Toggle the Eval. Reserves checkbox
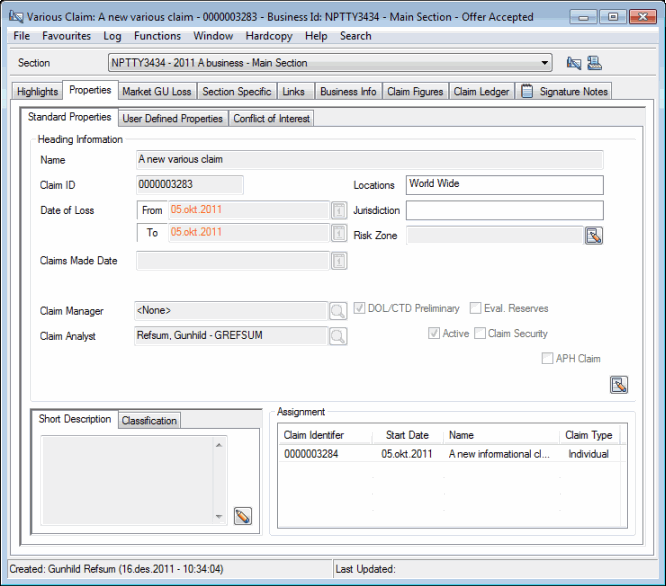This screenshot has height=586, width=666. coord(477,309)
